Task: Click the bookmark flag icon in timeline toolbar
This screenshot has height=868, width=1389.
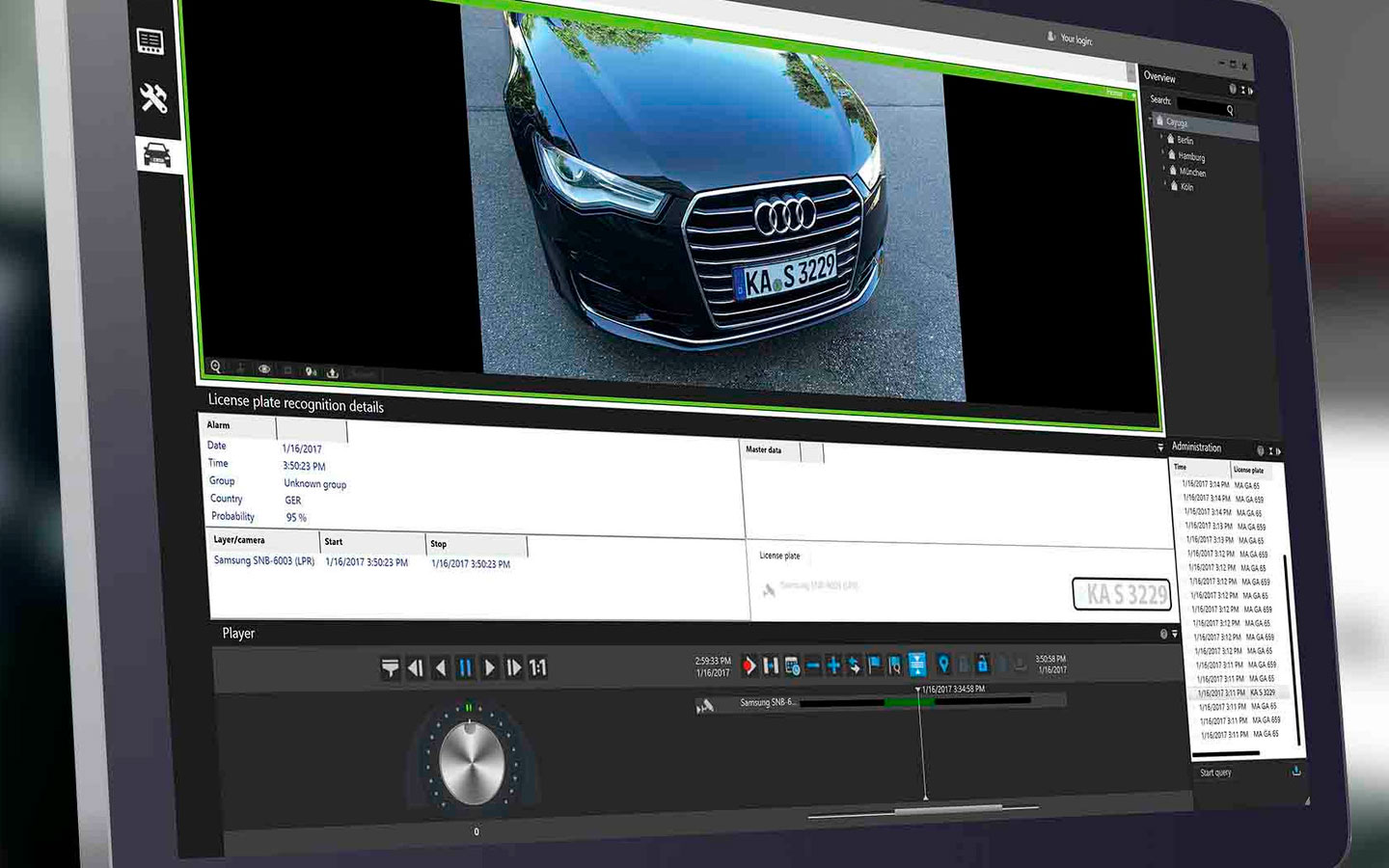Action: [875, 665]
